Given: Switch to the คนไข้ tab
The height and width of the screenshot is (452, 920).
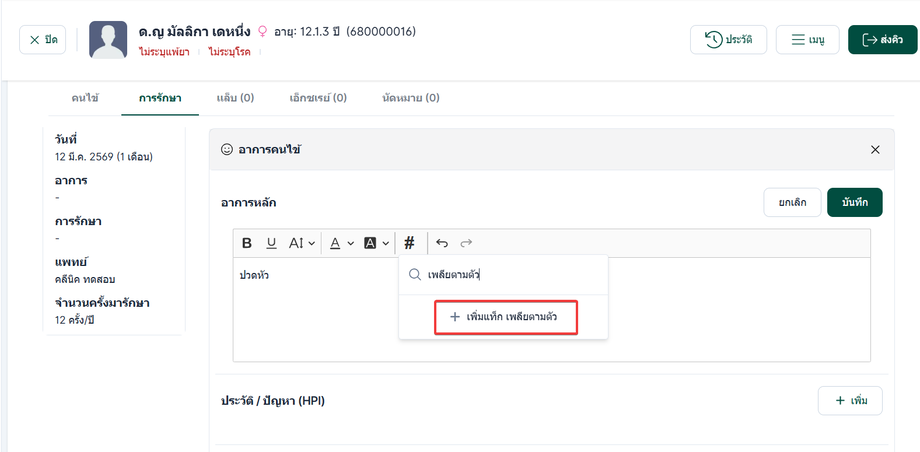Looking at the screenshot, I should click(85, 98).
